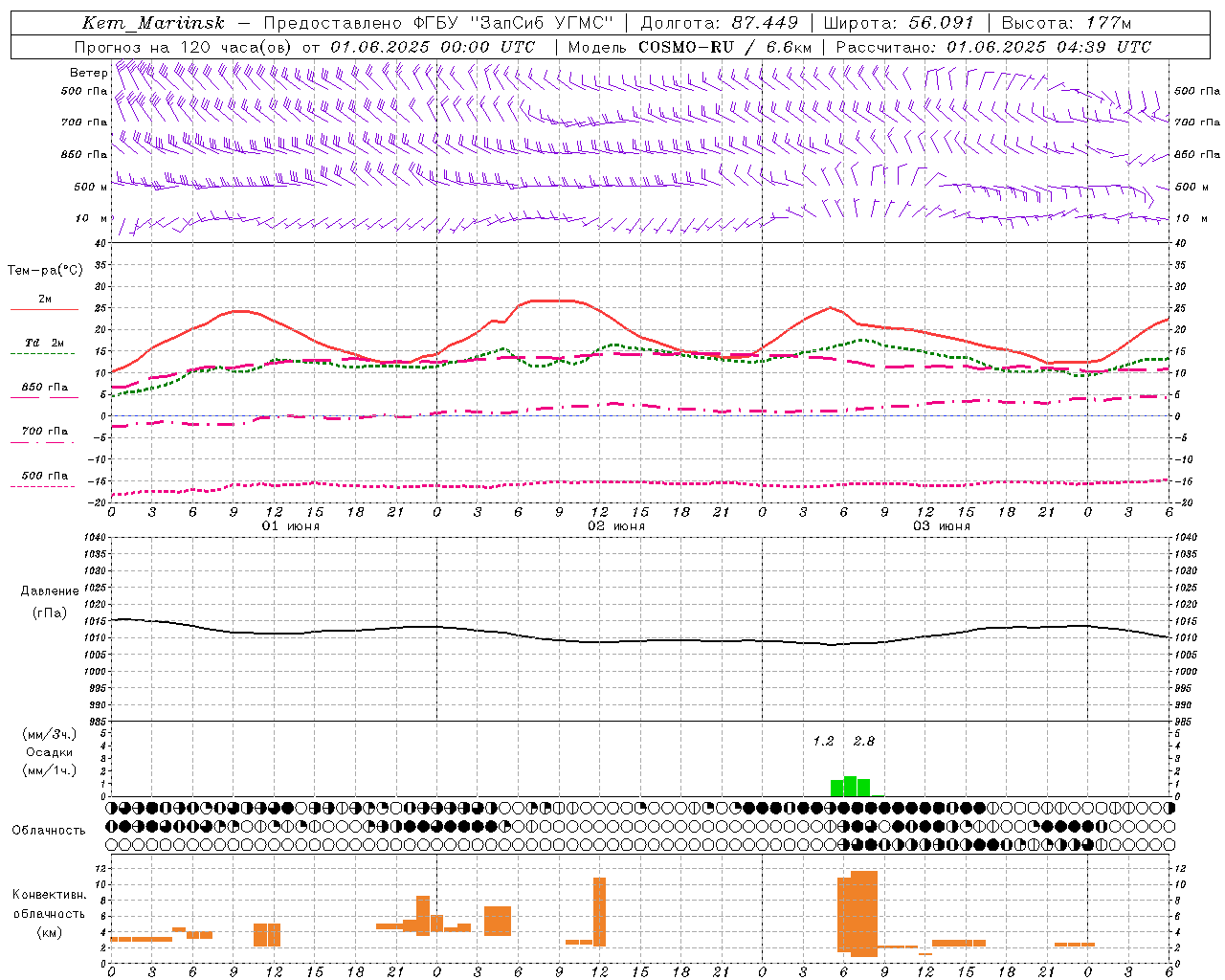Click the 02 июня date label
This screenshot has width=1225, height=980.
tap(616, 526)
